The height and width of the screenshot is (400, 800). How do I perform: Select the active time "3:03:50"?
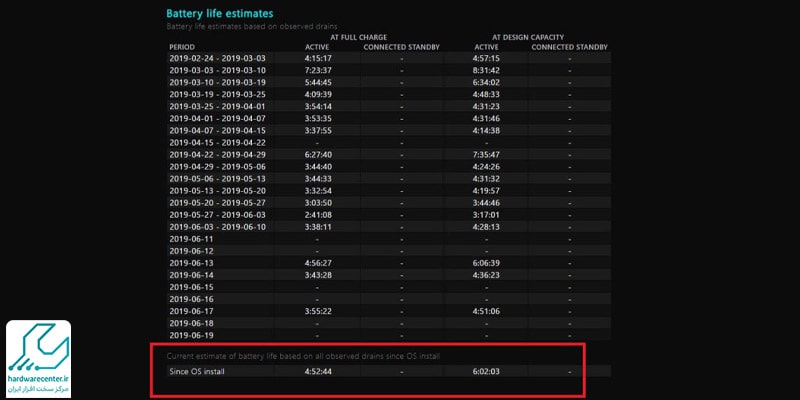click(318, 203)
